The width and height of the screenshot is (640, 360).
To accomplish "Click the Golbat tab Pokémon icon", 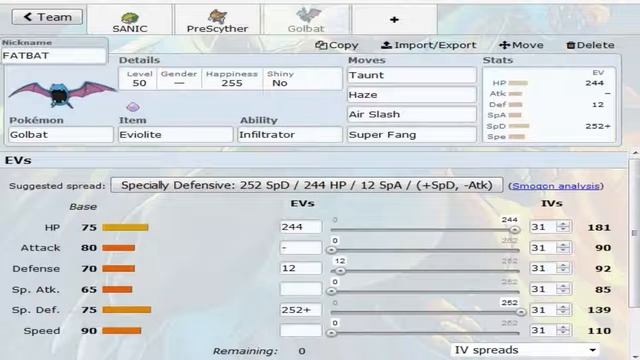I will [x=308, y=16].
